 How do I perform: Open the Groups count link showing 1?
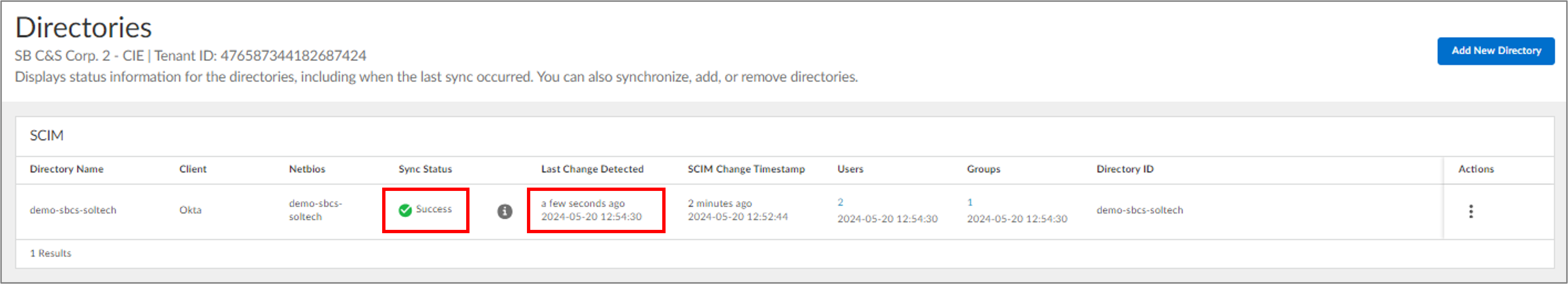(x=970, y=202)
